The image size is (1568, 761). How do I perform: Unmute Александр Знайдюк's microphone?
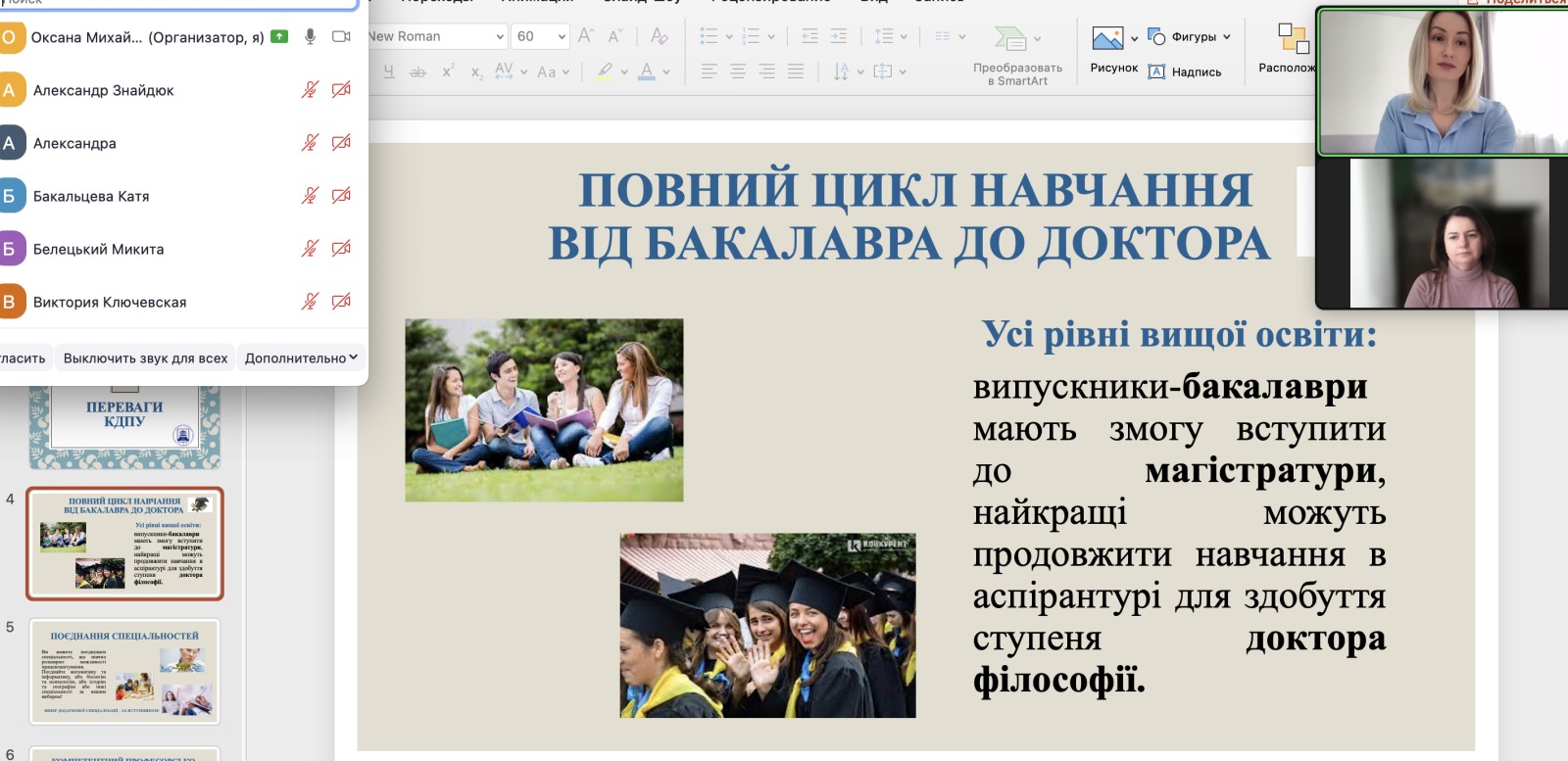pyautogui.click(x=310, y=90)
